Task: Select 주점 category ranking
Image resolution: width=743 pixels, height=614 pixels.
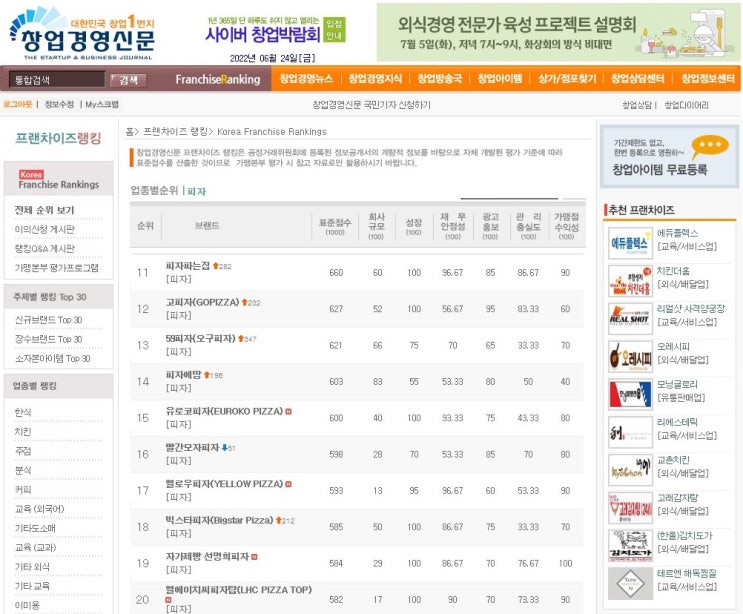Action: pos(23,451)
